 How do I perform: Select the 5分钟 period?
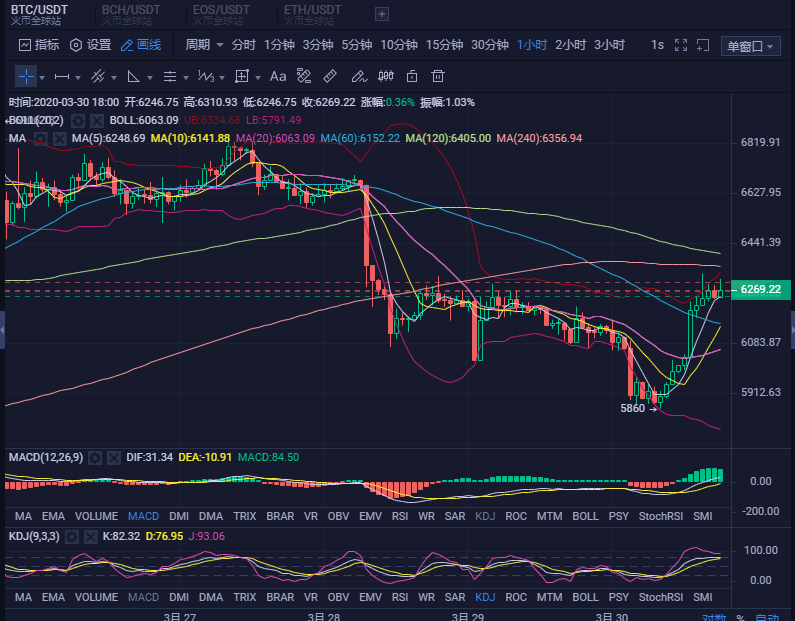pyautogui.click(x=356, y=45)
